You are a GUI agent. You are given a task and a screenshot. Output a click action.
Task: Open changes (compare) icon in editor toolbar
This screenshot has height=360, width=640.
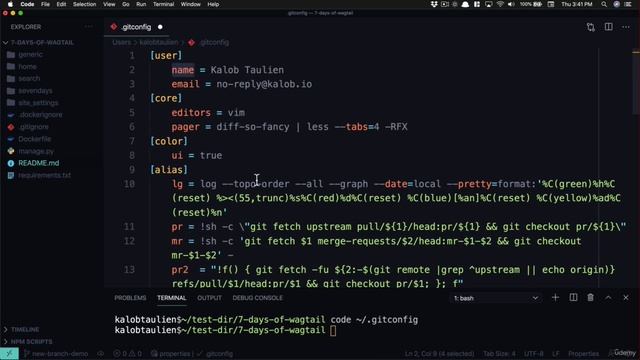point(591,27)
